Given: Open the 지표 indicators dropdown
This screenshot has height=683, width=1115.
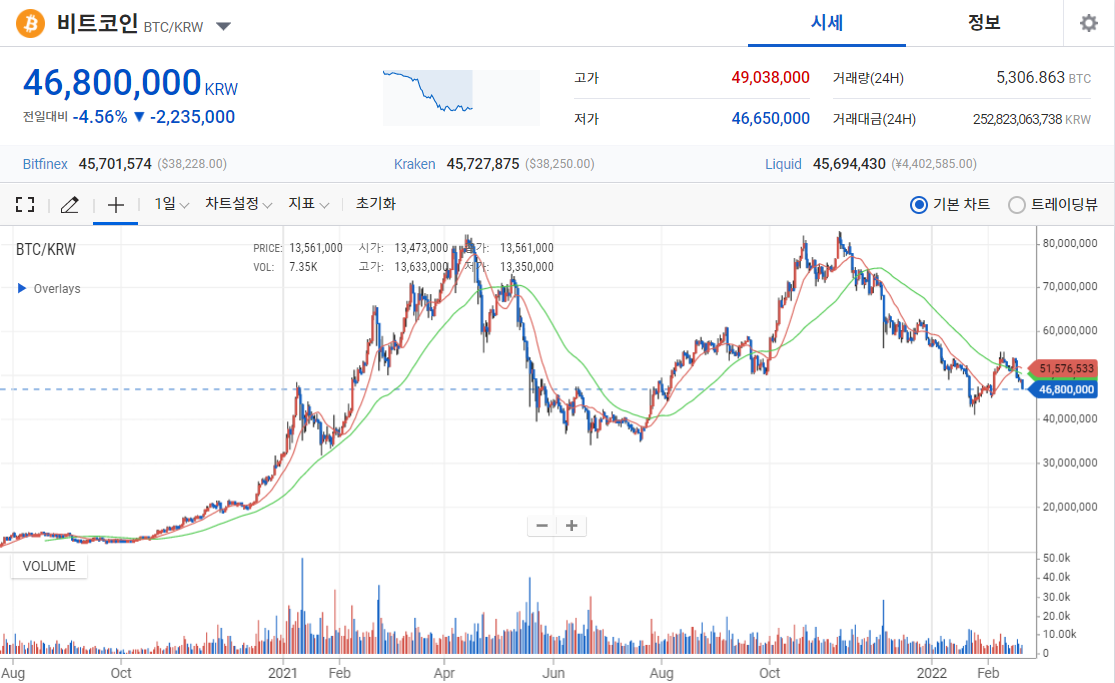Looking at the screenshot, I should click(x=308, y=204).
